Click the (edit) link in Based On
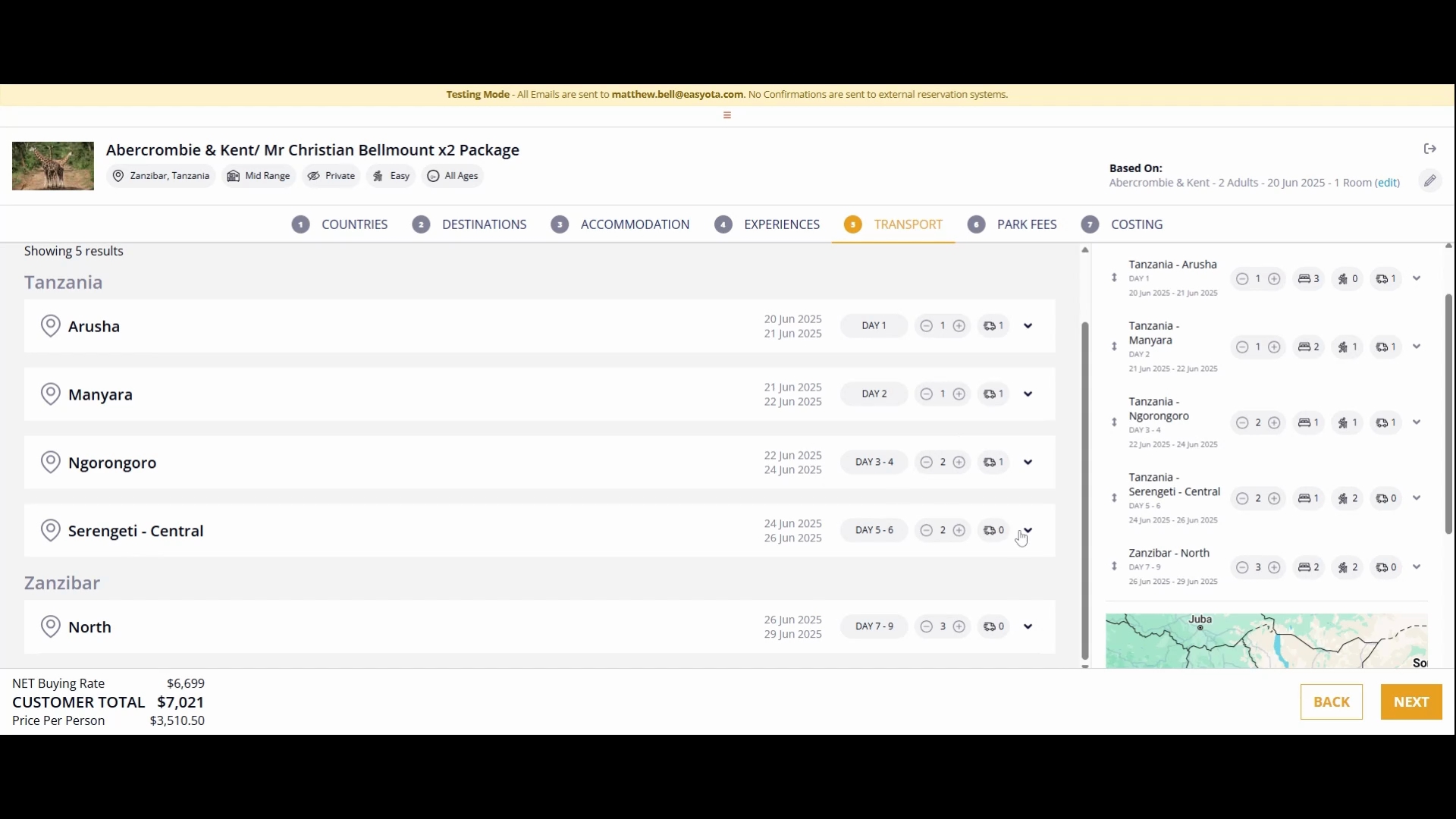The width and height of the screenshot is (1456, 819). click(1388, 183)
